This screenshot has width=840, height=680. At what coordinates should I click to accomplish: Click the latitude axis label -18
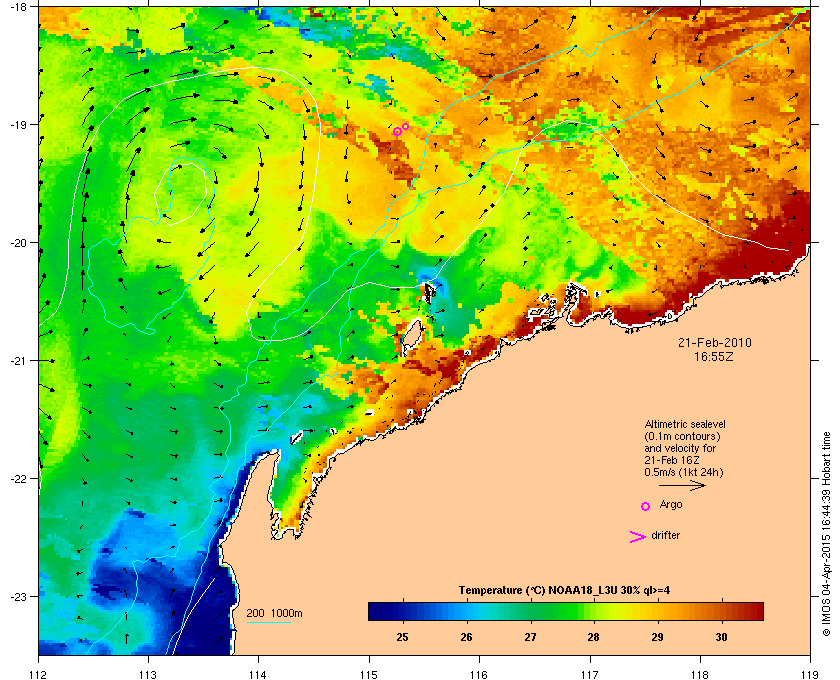[18, 6]
